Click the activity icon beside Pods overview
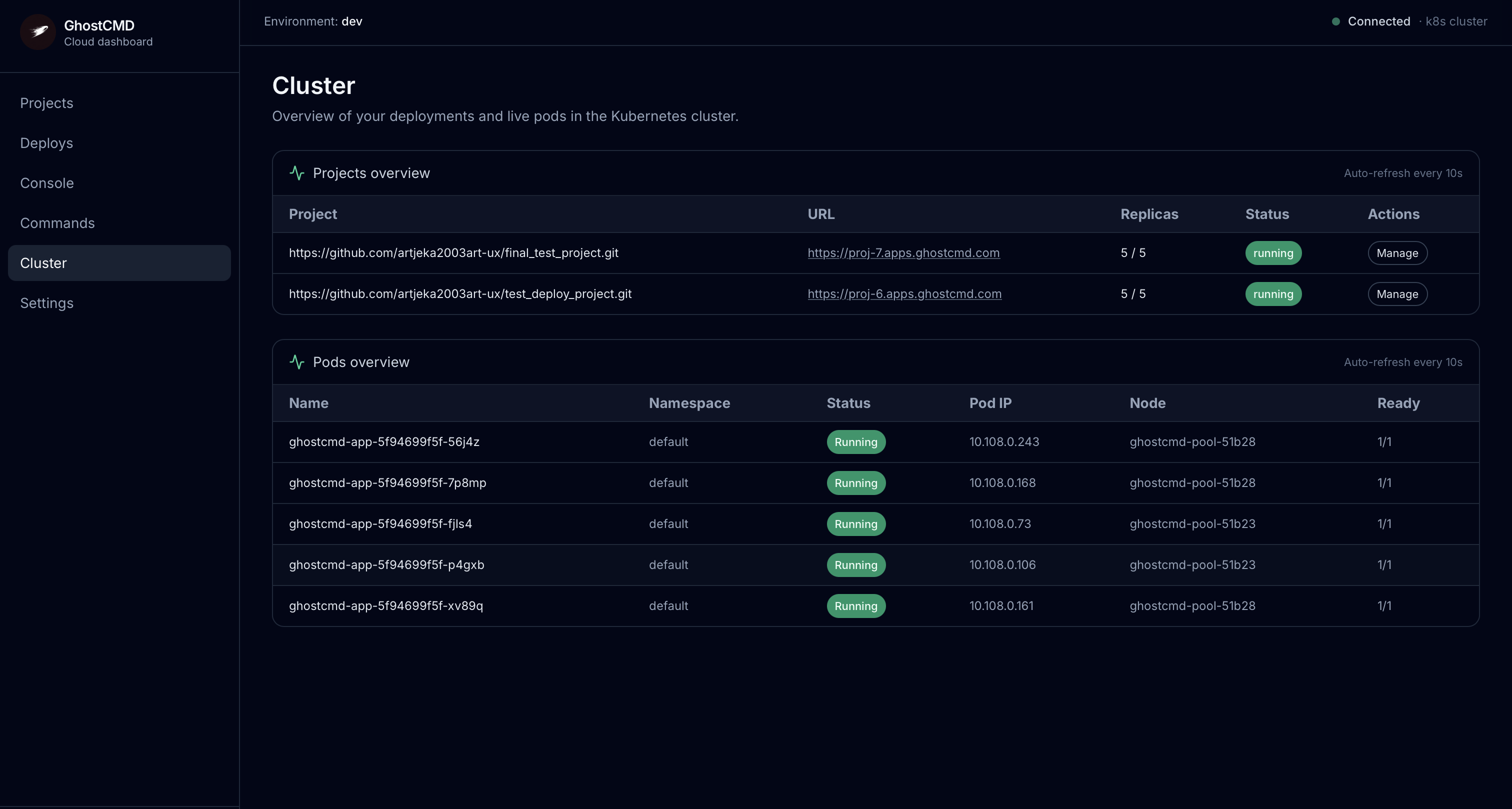Image resolution: width=1512 pixels, height=809 pixels. pos(297,362)
